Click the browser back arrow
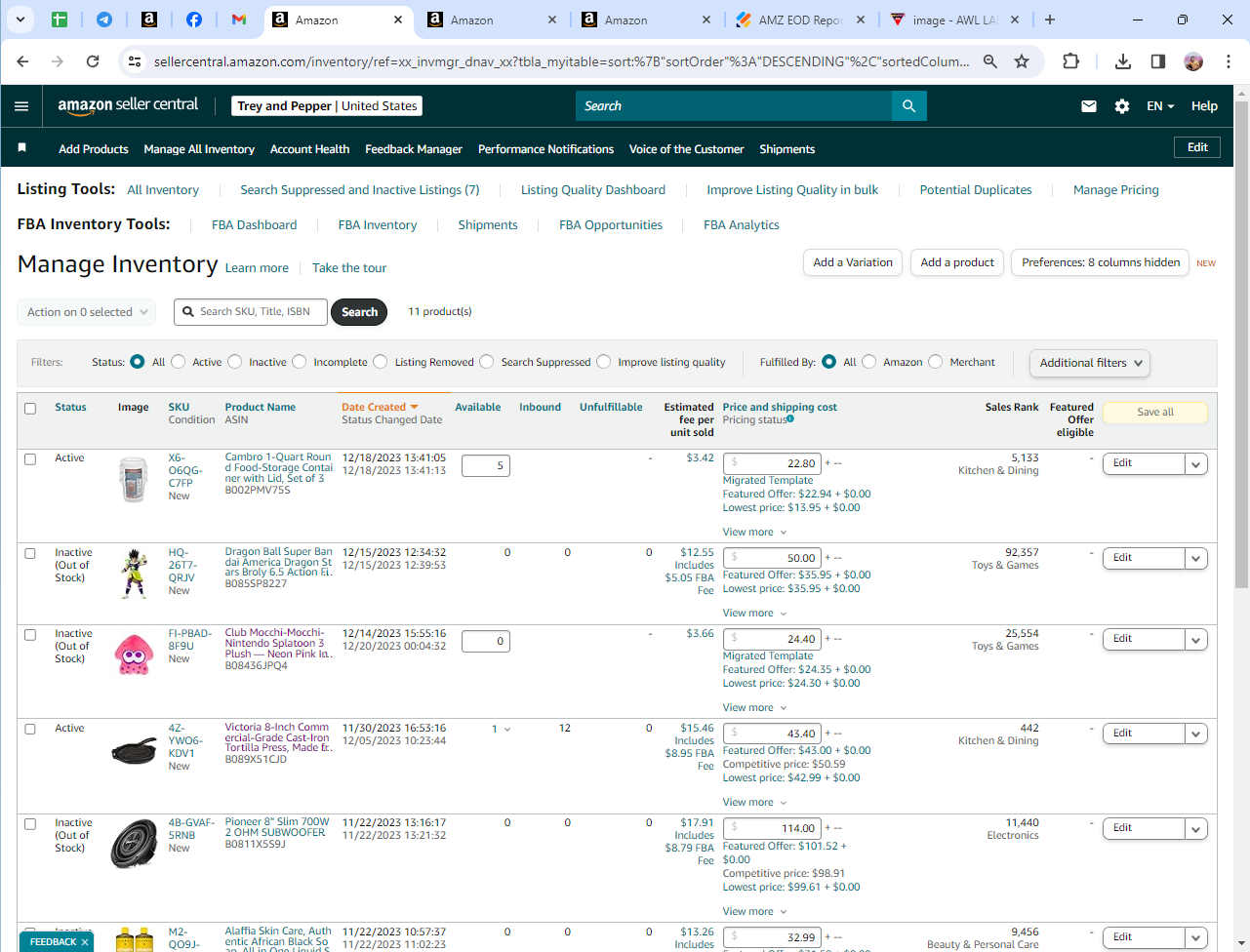The height and width of the screenshot is (952, 1250). click(22, 61)
